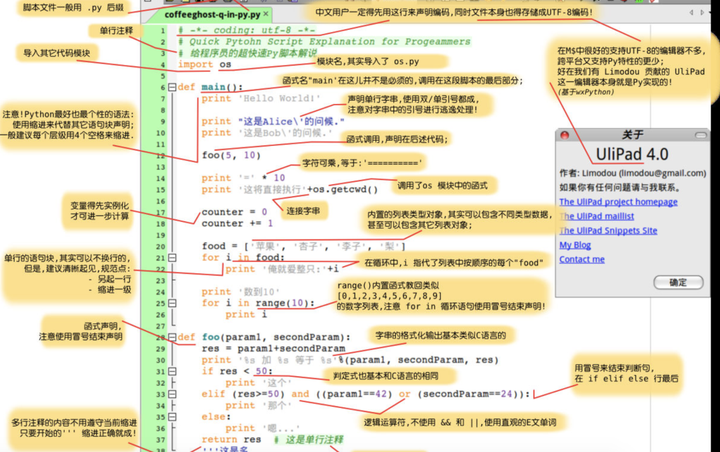Place cursor on the 'import os' line

click(204, 64)
